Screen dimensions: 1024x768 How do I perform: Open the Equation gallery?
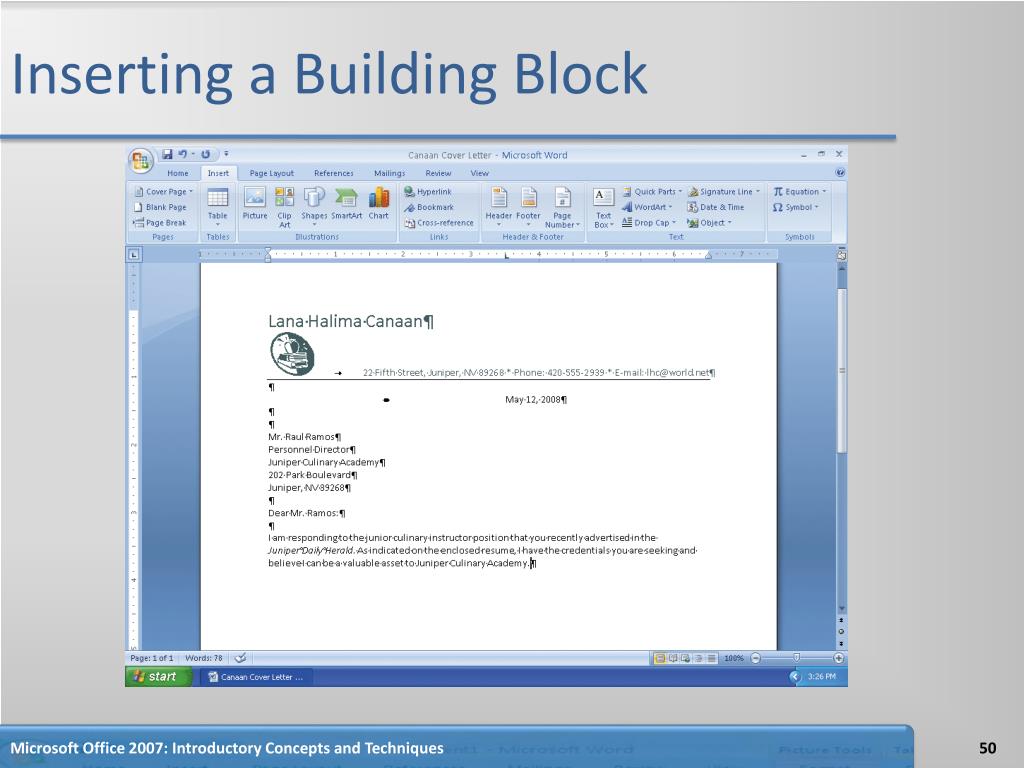pos(800,191)
